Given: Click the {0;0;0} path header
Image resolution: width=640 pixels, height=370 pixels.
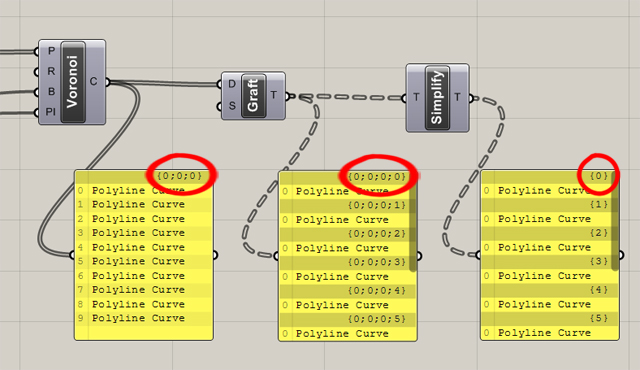Looking at the screenshot, I should coord(180,176).
